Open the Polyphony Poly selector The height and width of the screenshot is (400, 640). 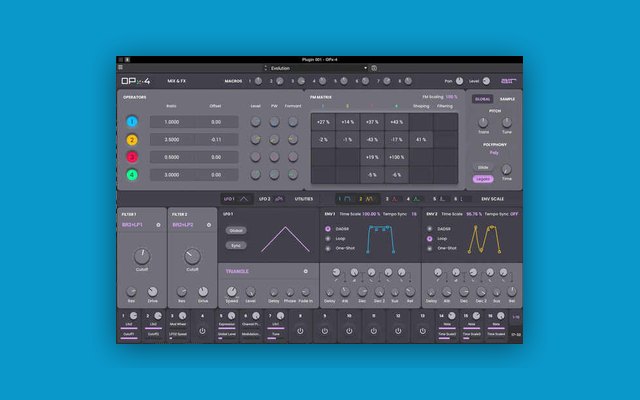[x=494, y=153]
